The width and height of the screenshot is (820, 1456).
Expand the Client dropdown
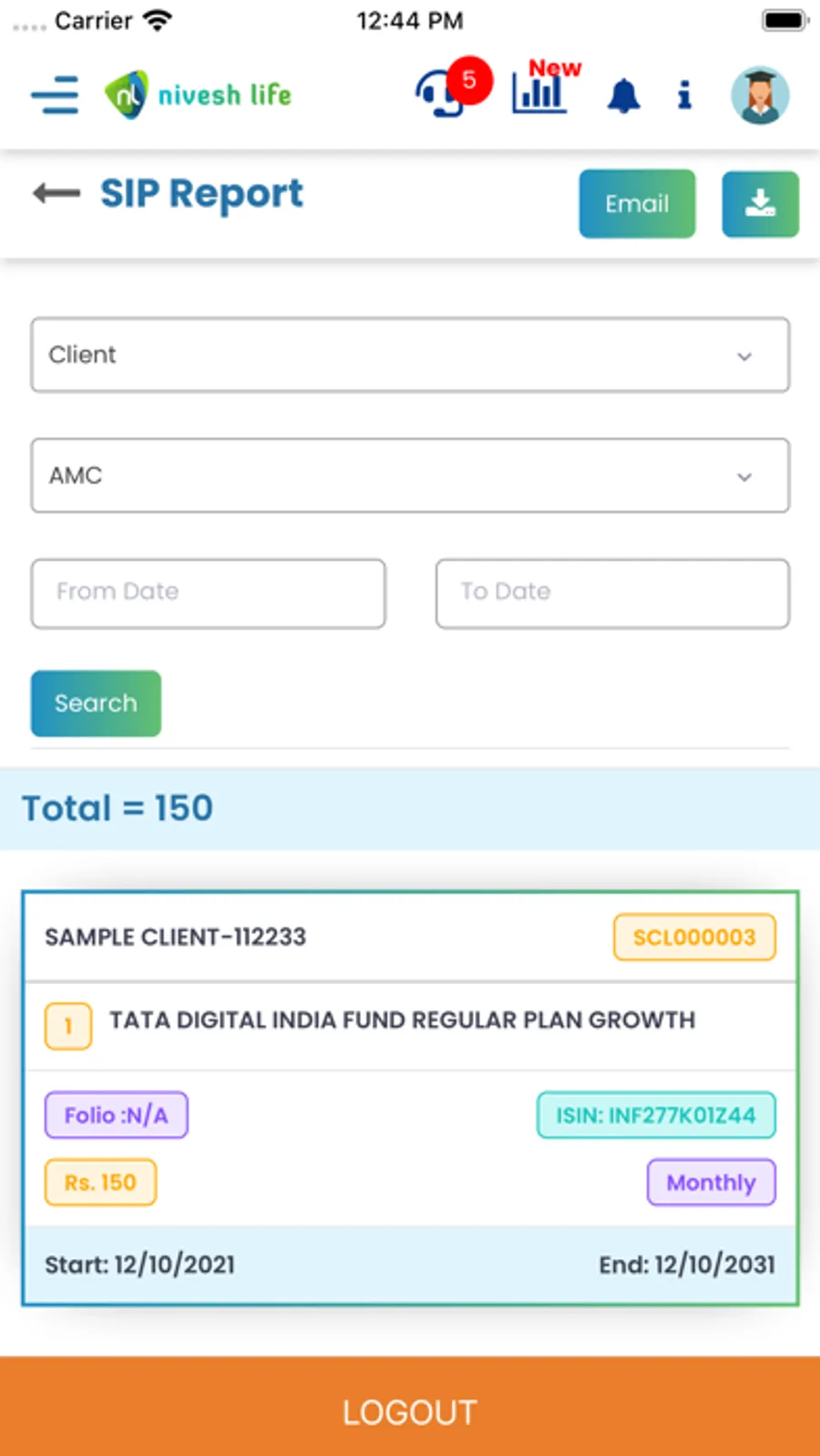pos(410,355)
